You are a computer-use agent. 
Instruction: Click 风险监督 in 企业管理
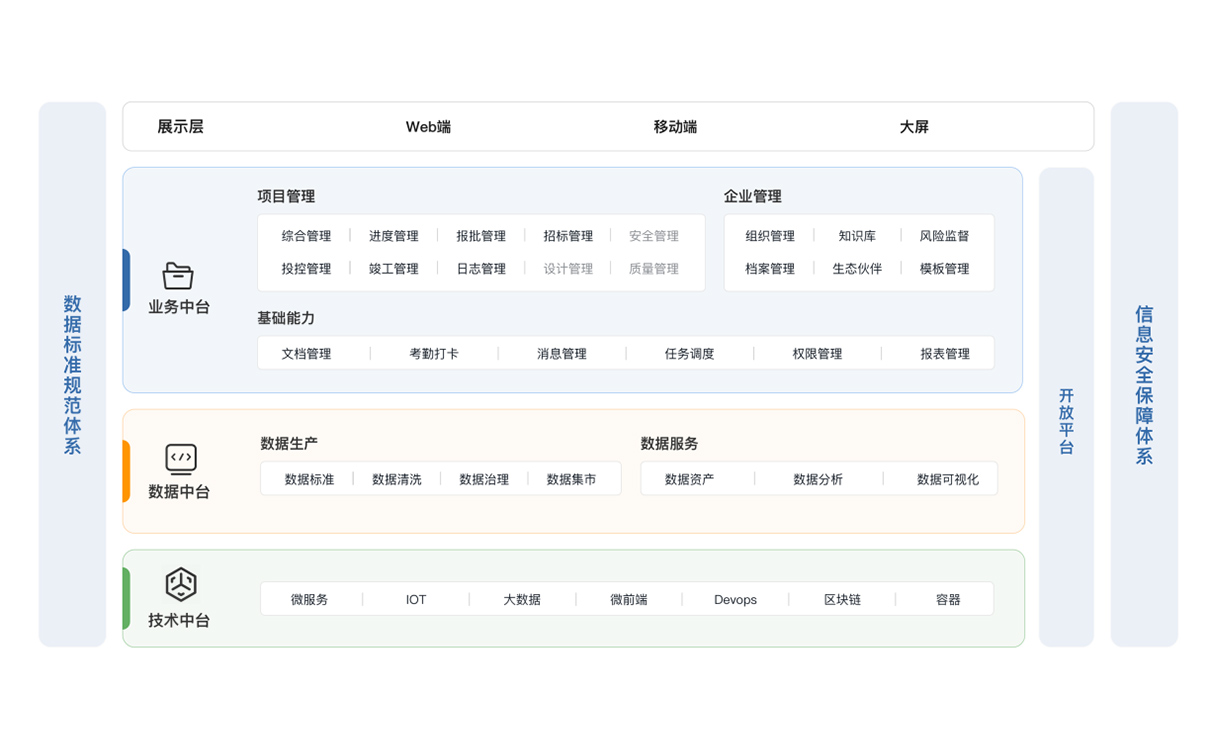[x=944, y=236]
